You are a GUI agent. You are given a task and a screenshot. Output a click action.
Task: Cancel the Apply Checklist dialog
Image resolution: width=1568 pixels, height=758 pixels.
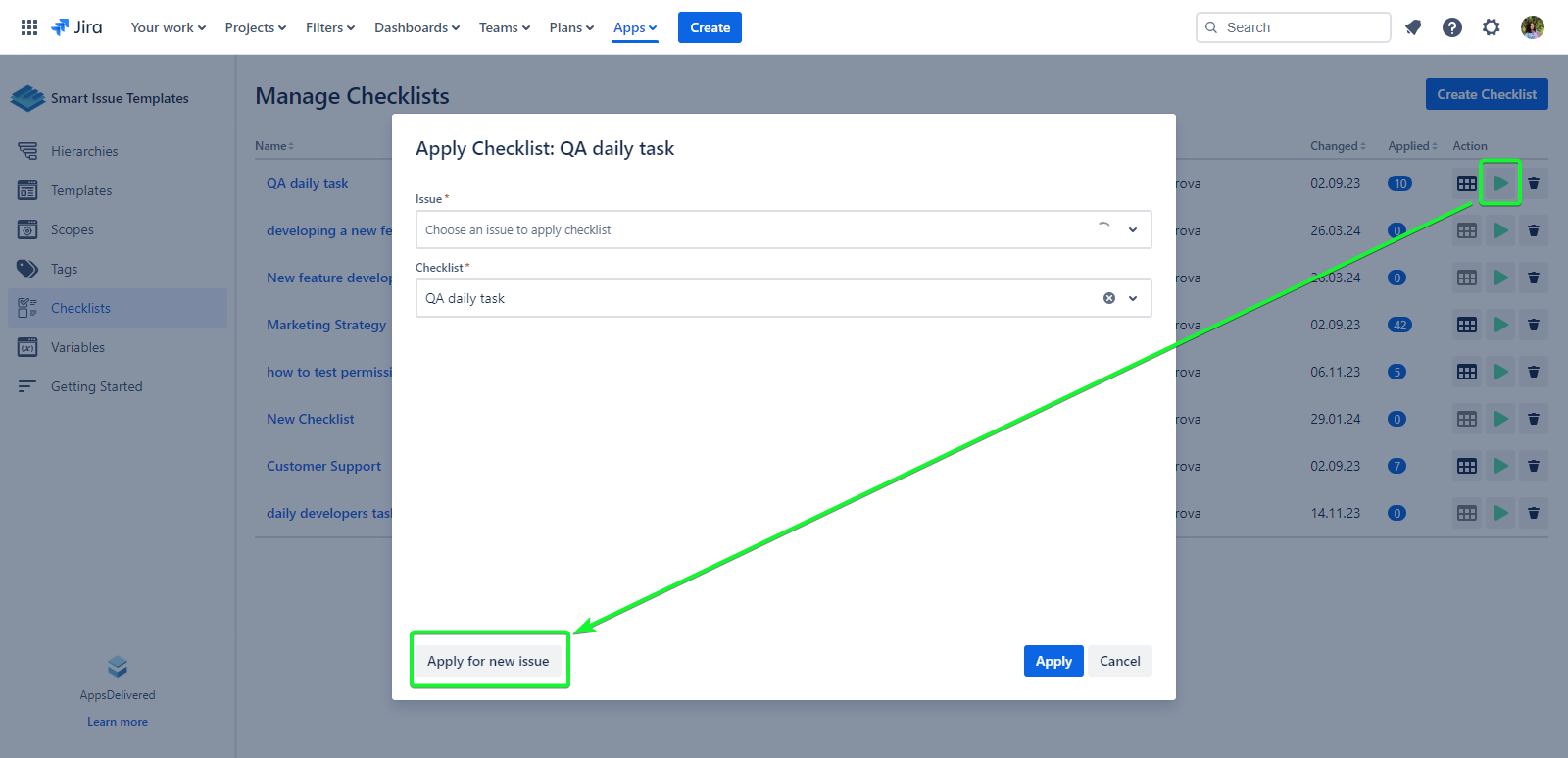coord(1119,661)
